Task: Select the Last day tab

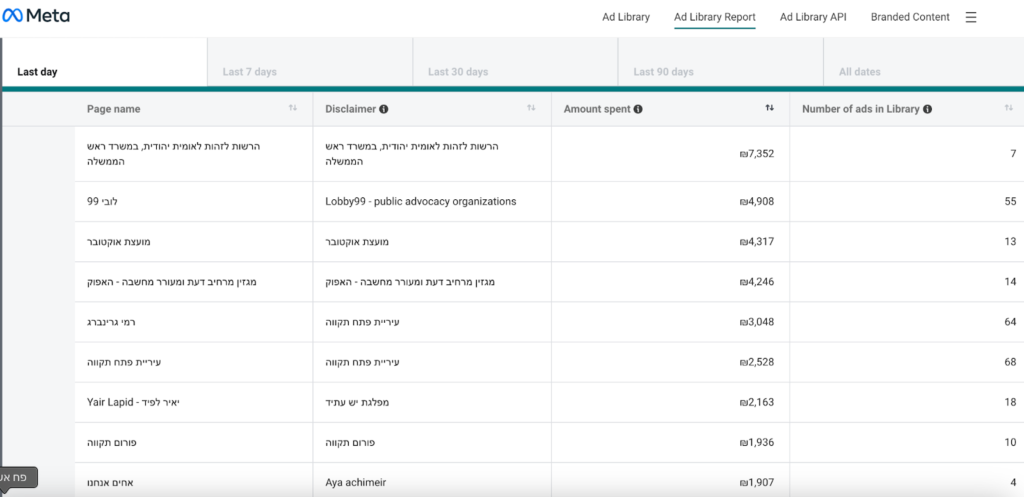Action: pyautogui.click(x=37, y=72)
